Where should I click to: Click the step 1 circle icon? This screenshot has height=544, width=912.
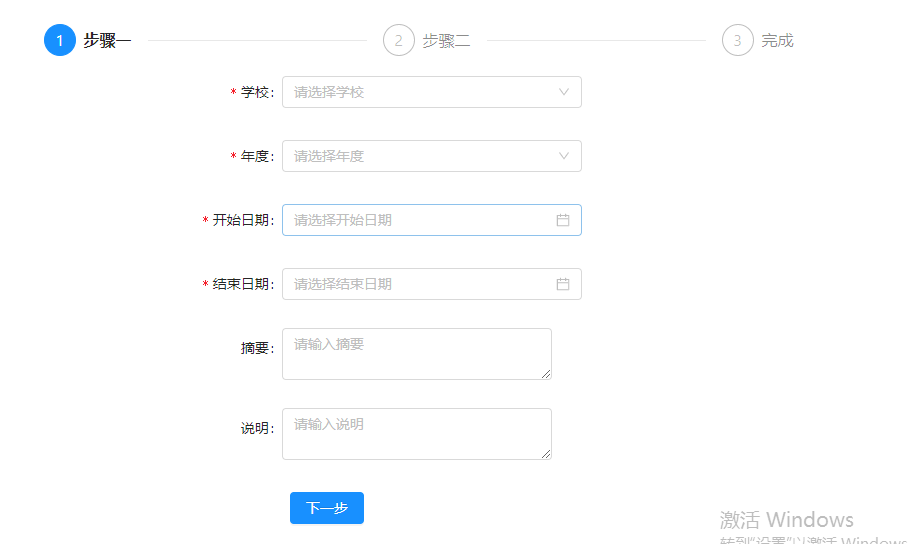click(x=60, y=40)
